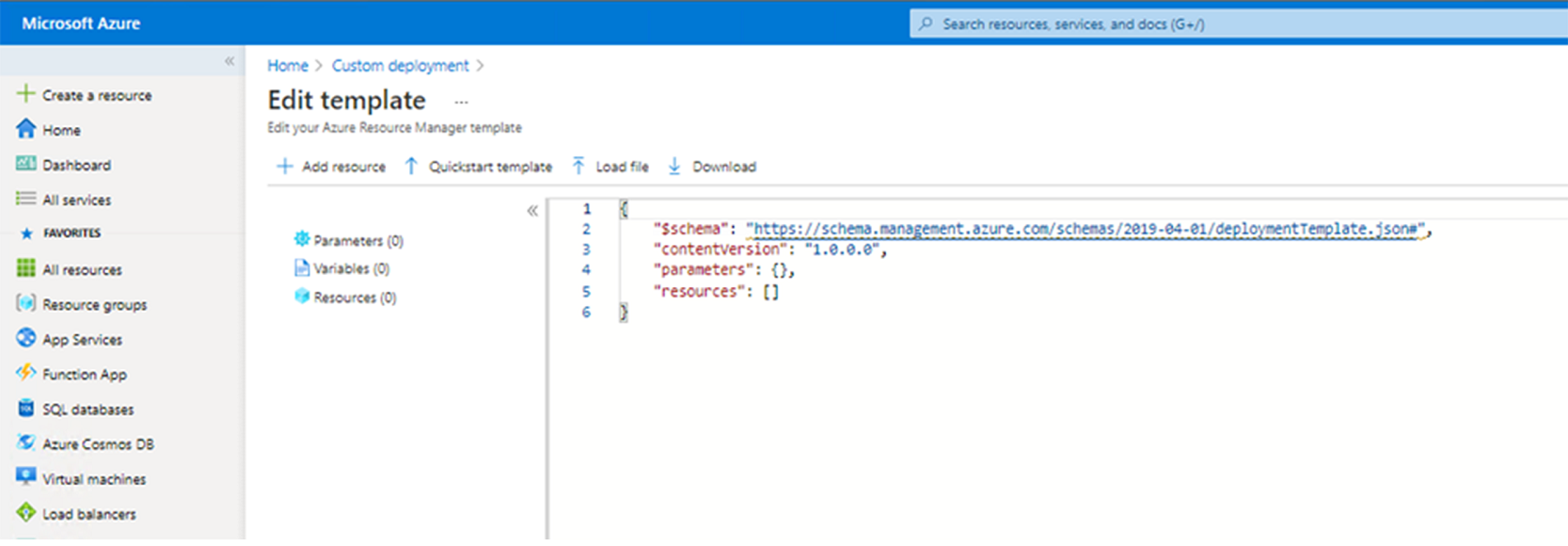Click the Variables document icon

(302, 267)
